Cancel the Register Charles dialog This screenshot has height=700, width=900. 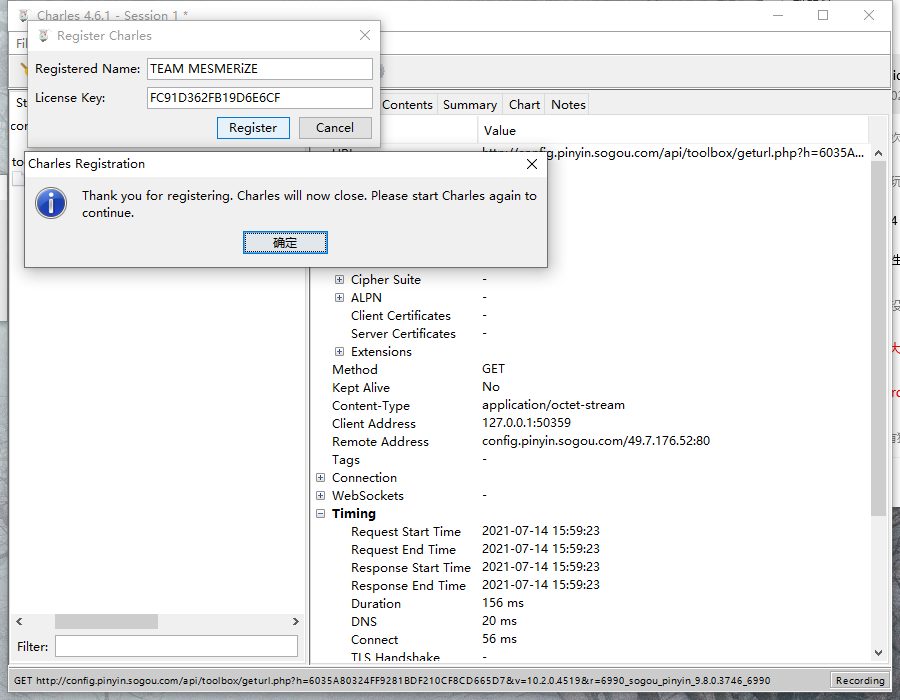click(335, 127)
